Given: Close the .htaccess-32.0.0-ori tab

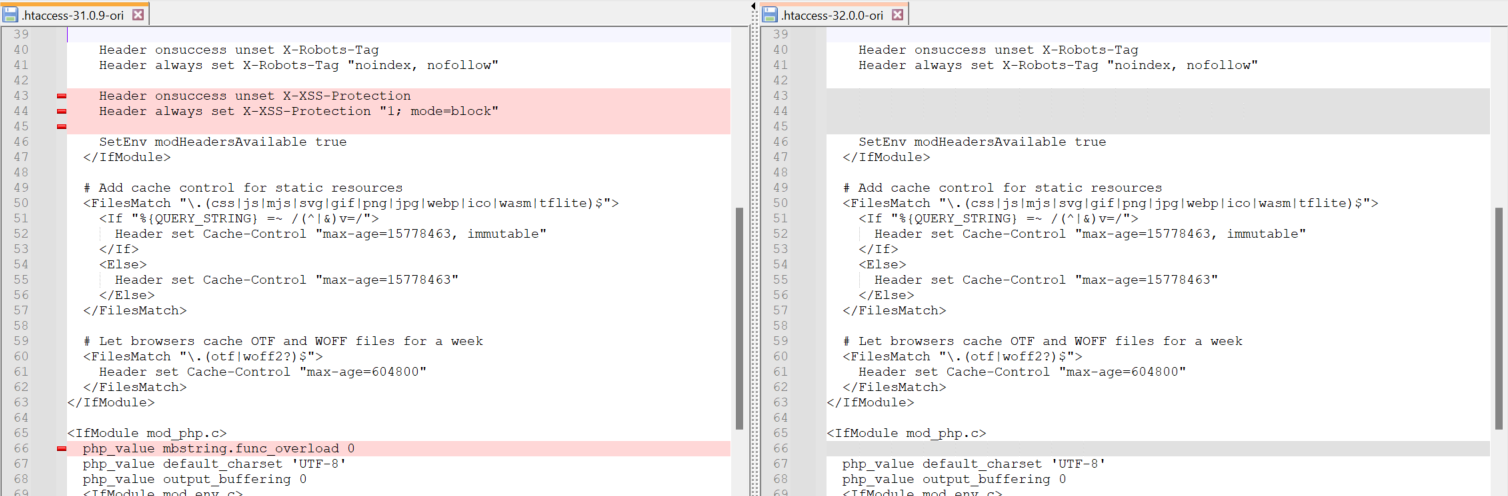Looking at the screenshot, I should click(x=897, y=15).
